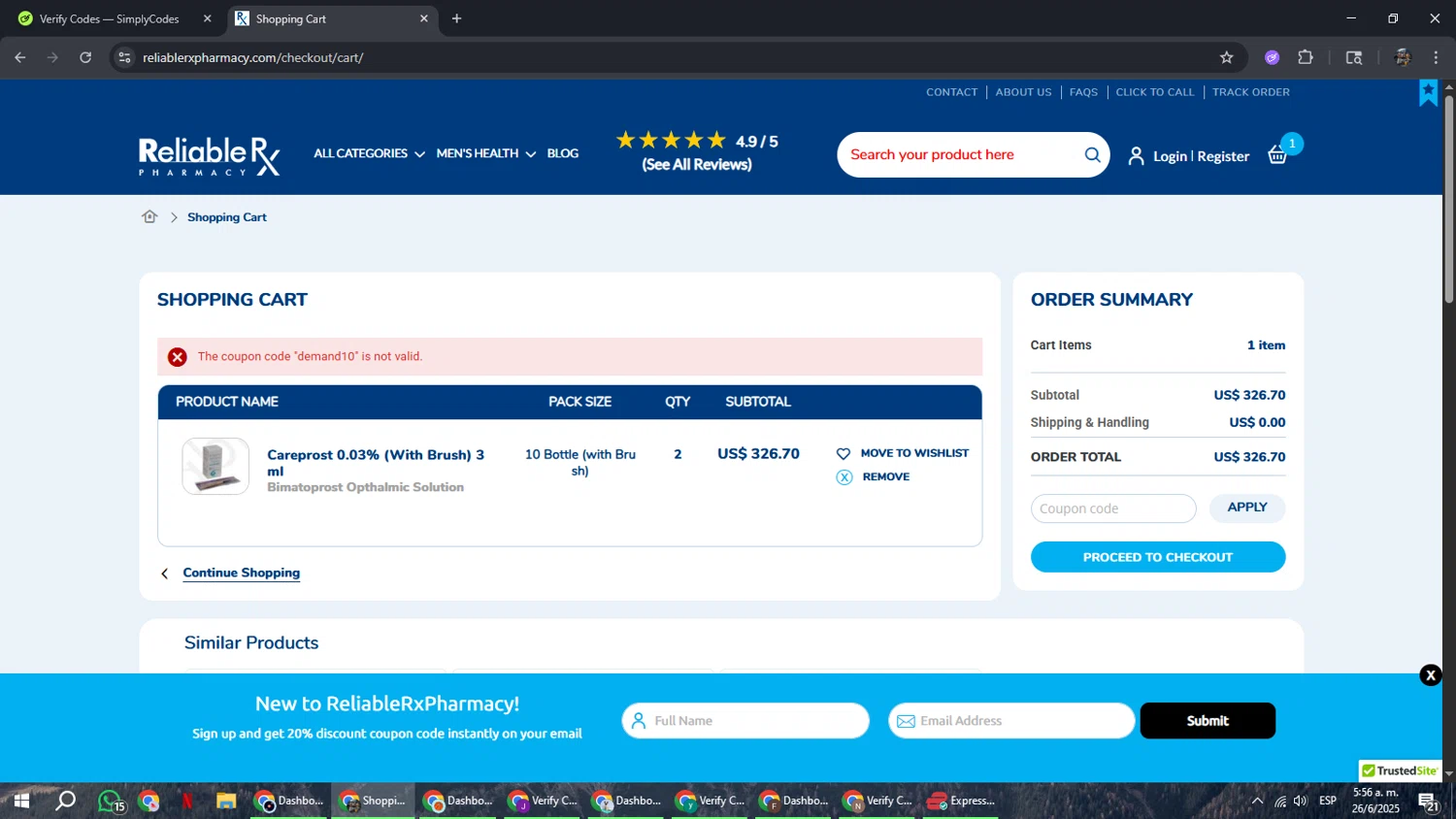Viewport: 1456px width, 819px height.
Task: Open the FAQs page
Action: point(1083,92)
